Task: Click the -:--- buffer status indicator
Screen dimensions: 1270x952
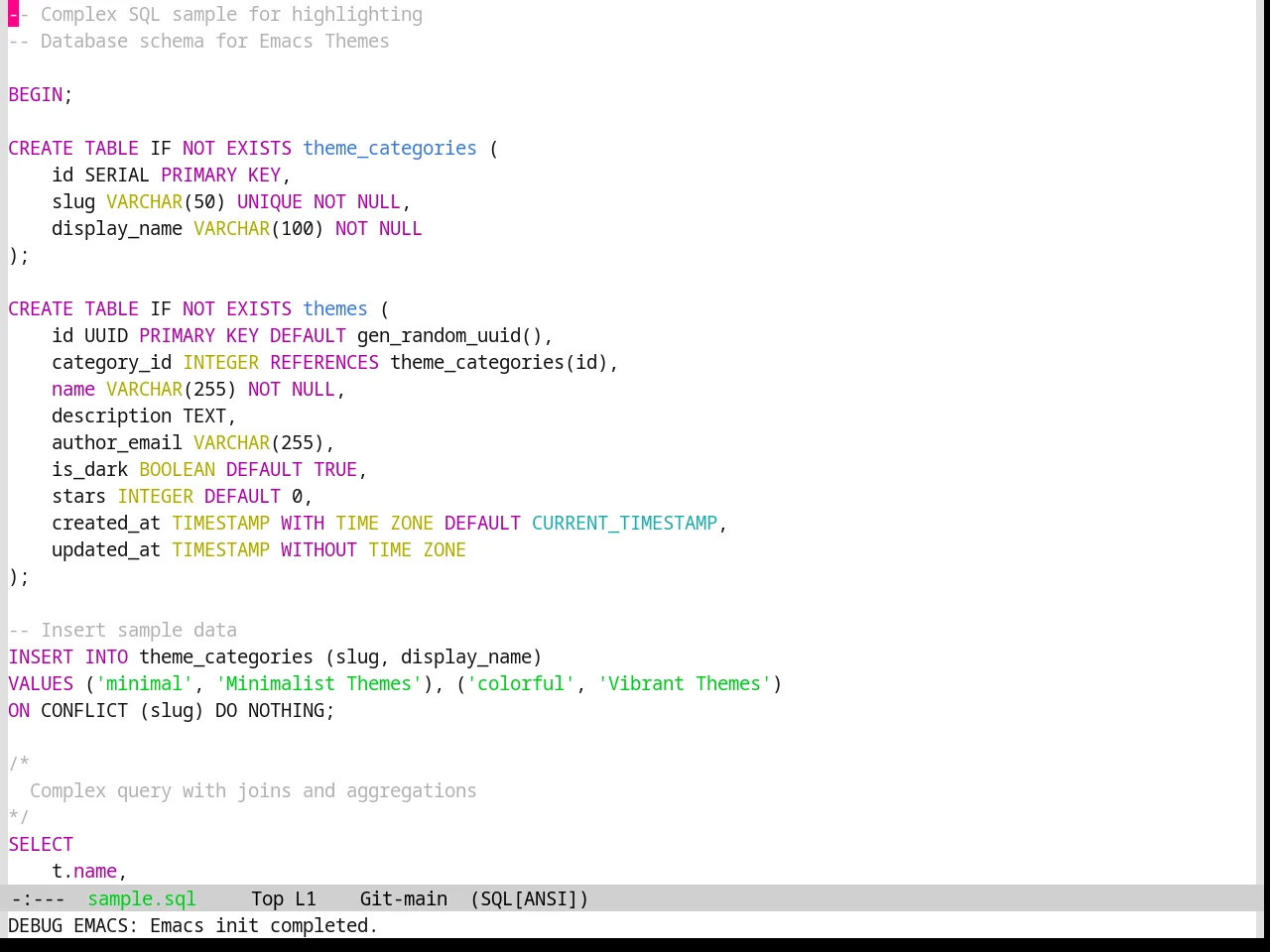Action: [38, 898]
